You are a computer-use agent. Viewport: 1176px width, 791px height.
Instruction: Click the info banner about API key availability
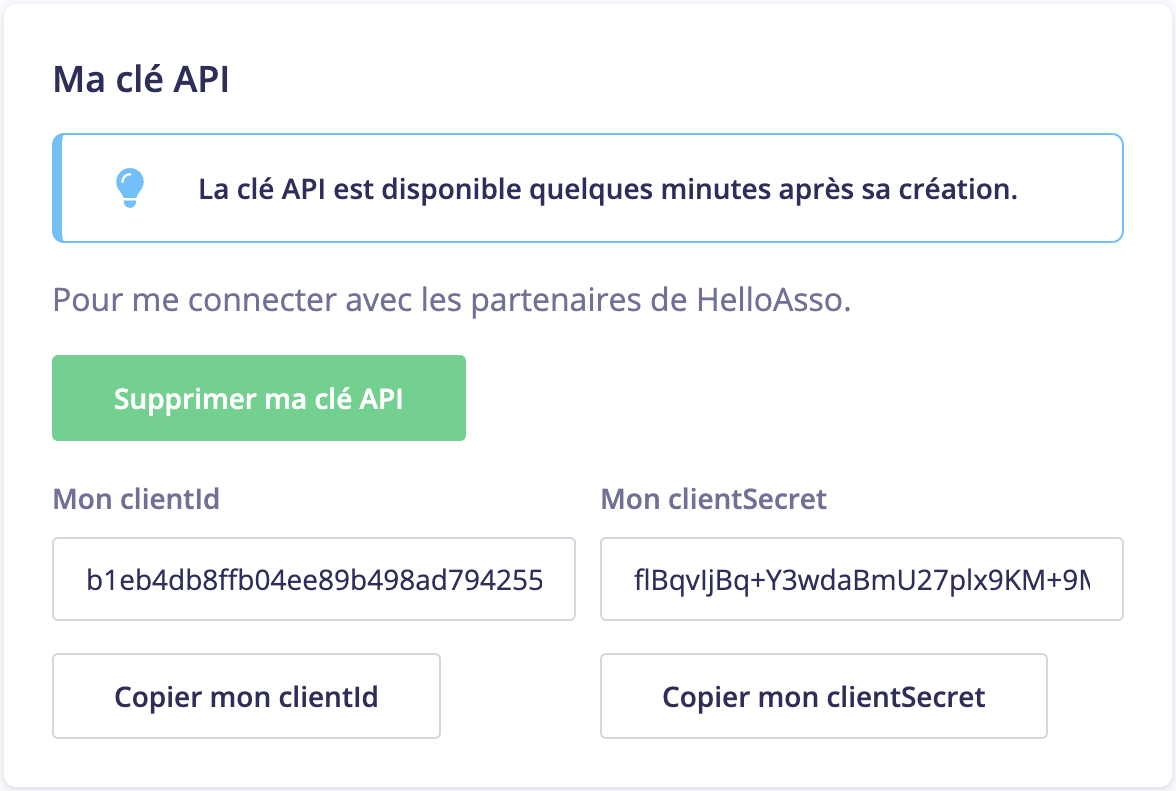(x=588, y=188)
